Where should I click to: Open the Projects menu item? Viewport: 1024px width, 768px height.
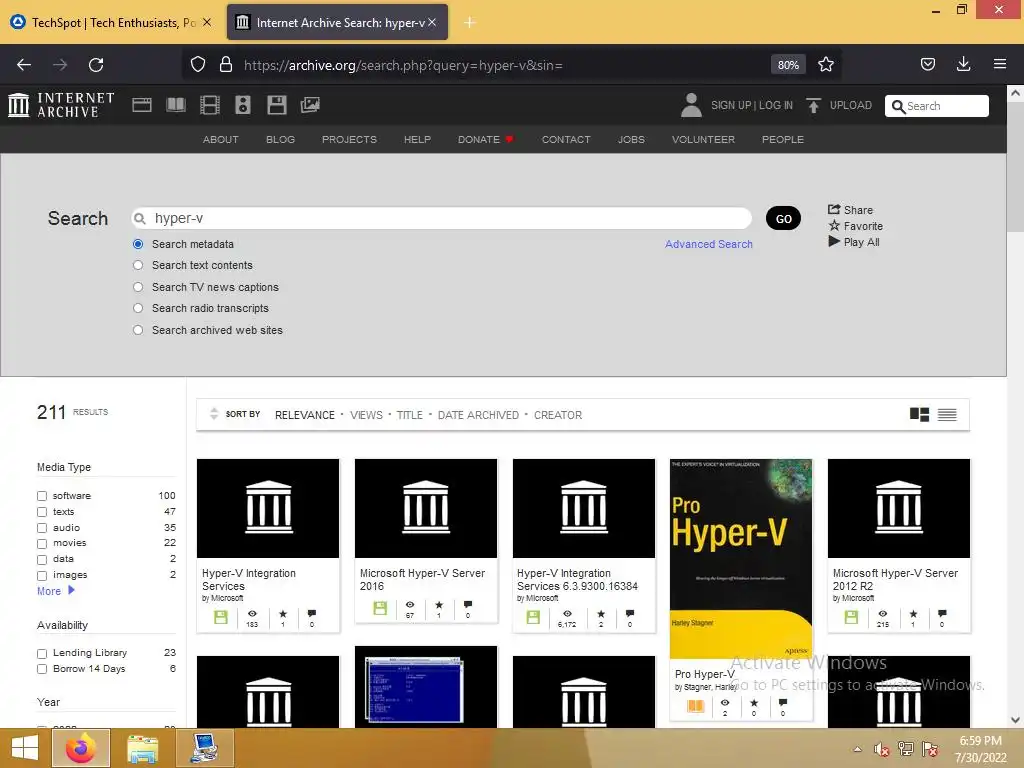(x=349, y=139)
